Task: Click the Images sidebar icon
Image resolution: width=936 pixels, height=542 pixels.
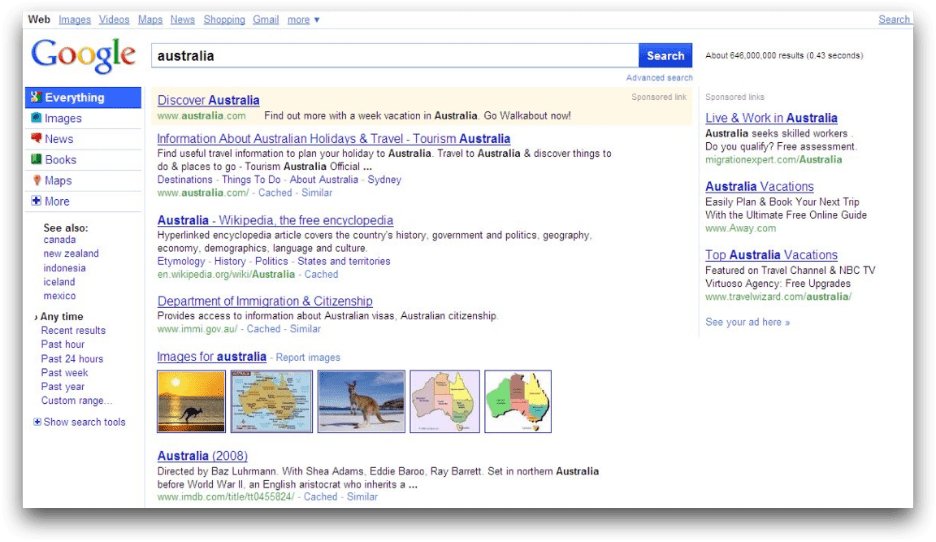Action: [35, 119]
